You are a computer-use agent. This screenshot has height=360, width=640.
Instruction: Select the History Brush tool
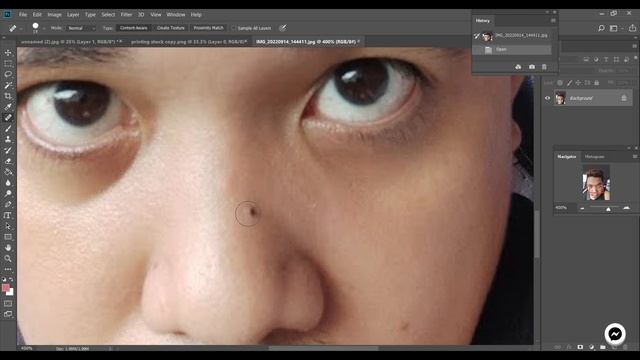tap(8, 150)
